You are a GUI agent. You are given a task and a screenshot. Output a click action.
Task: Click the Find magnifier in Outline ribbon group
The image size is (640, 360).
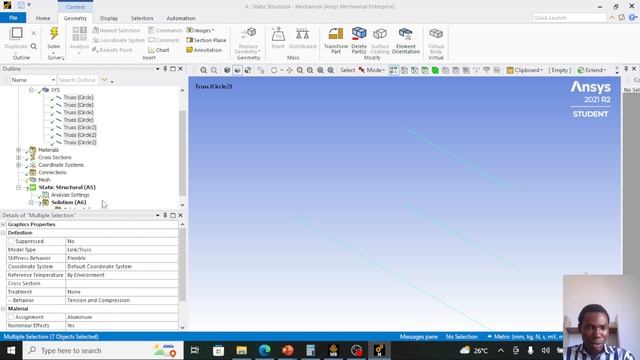(33, 46)
